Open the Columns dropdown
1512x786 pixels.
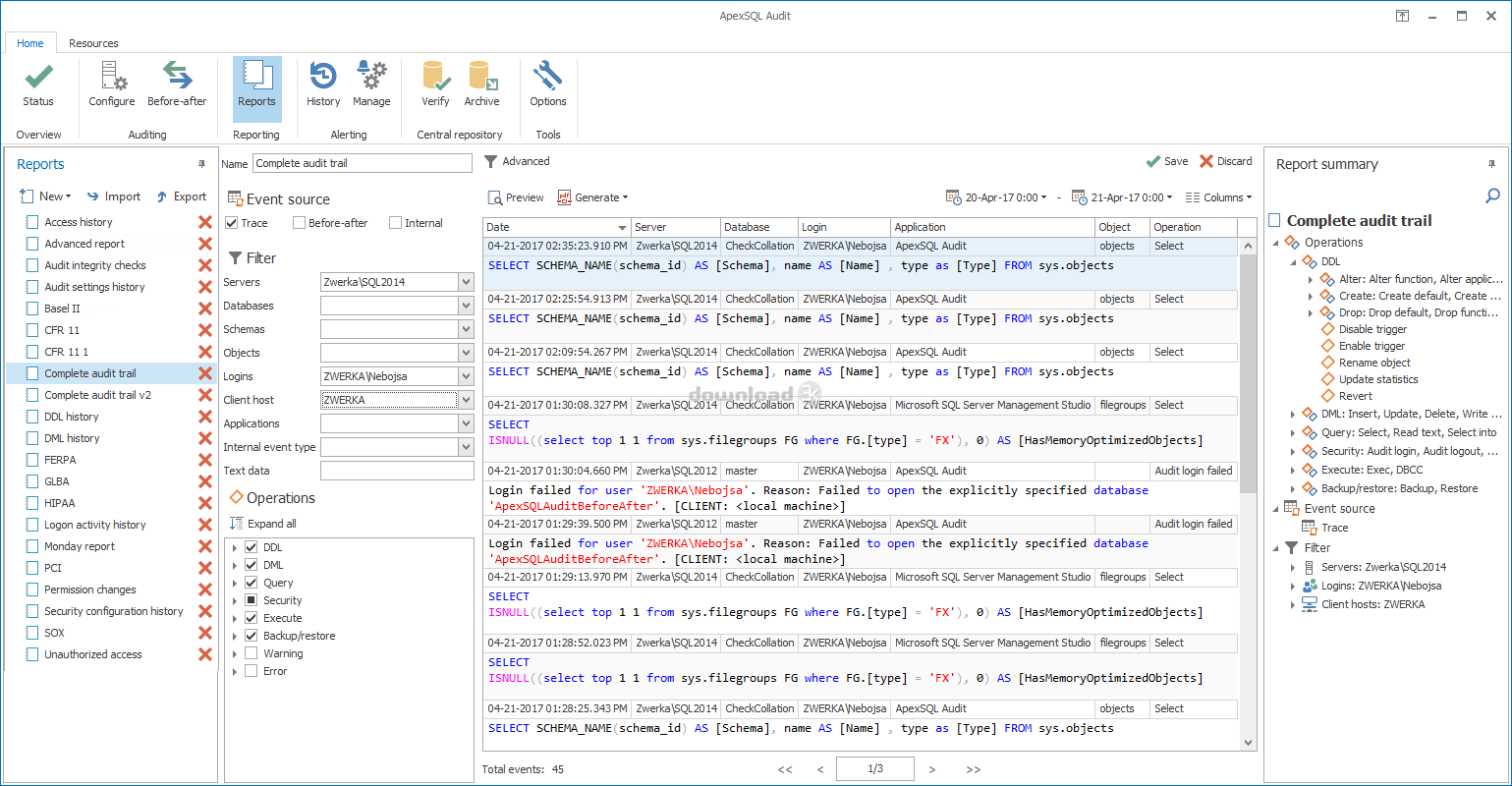pyautogui.click(x=1219, y=197)
